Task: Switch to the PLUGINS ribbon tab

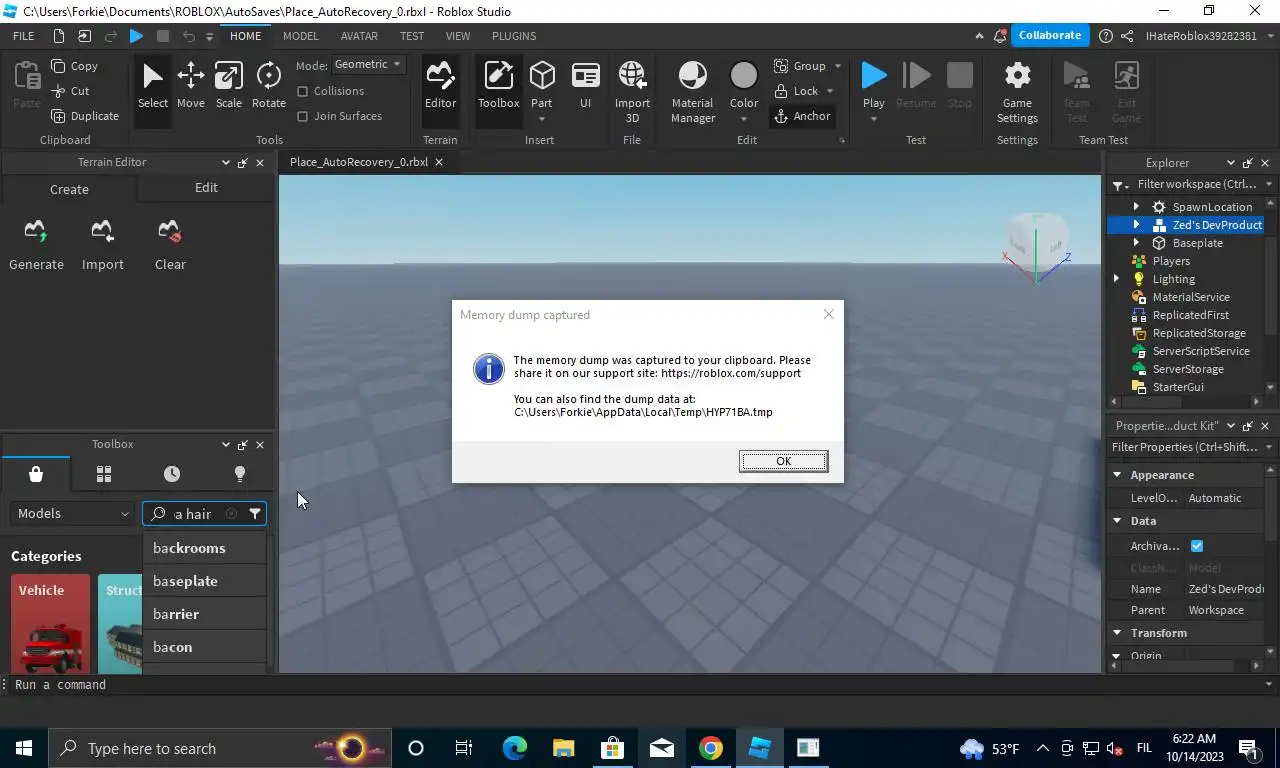Action: click(x=514, y=36)
